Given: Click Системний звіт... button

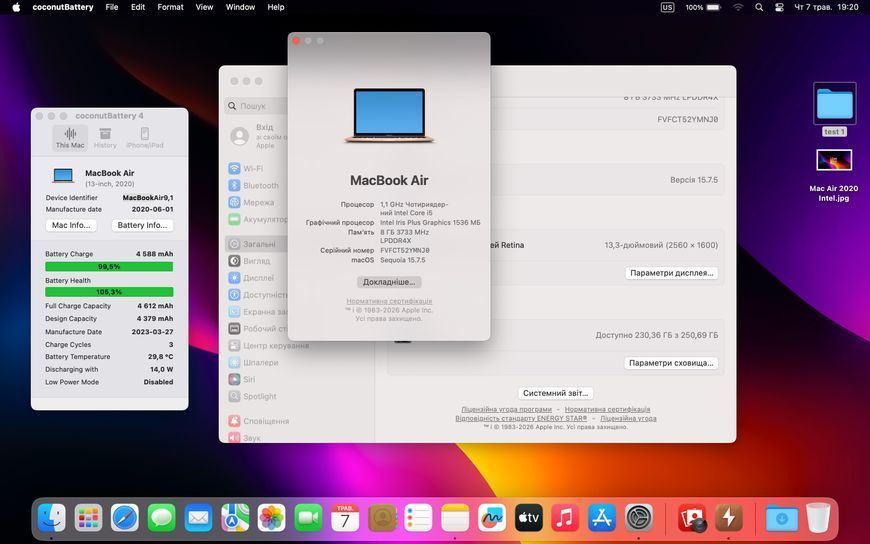Looking at the screenshot, I should [555, 393].
